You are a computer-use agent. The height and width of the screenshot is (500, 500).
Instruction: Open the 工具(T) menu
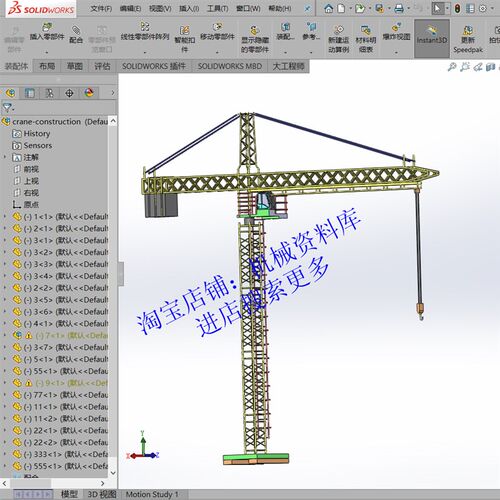[x=218, y=9]
